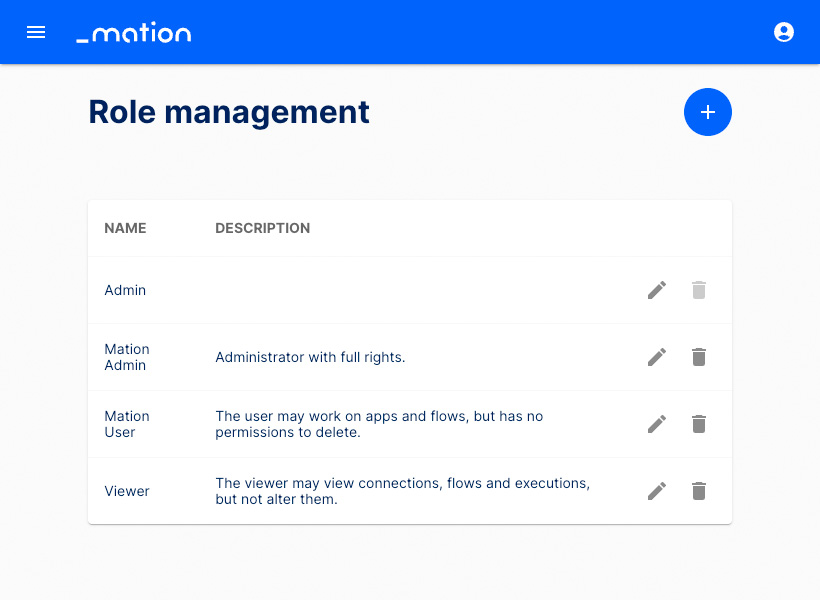
Task: Select the Mation Admin role name
Action: (x=127, y=357)
